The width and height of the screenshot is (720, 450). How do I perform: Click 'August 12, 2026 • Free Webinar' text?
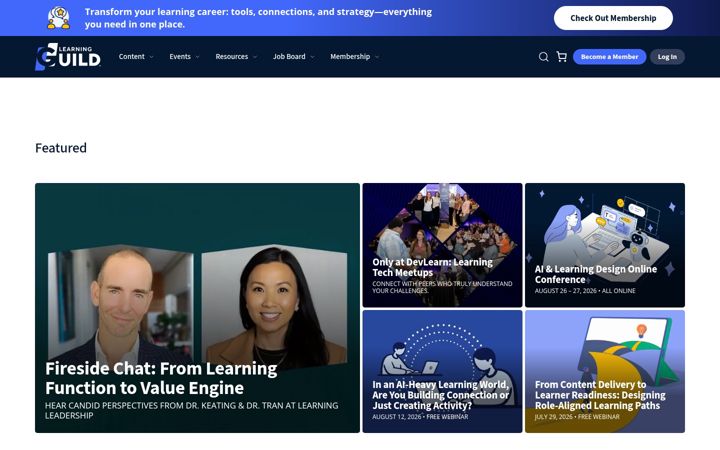click(420, 417)
